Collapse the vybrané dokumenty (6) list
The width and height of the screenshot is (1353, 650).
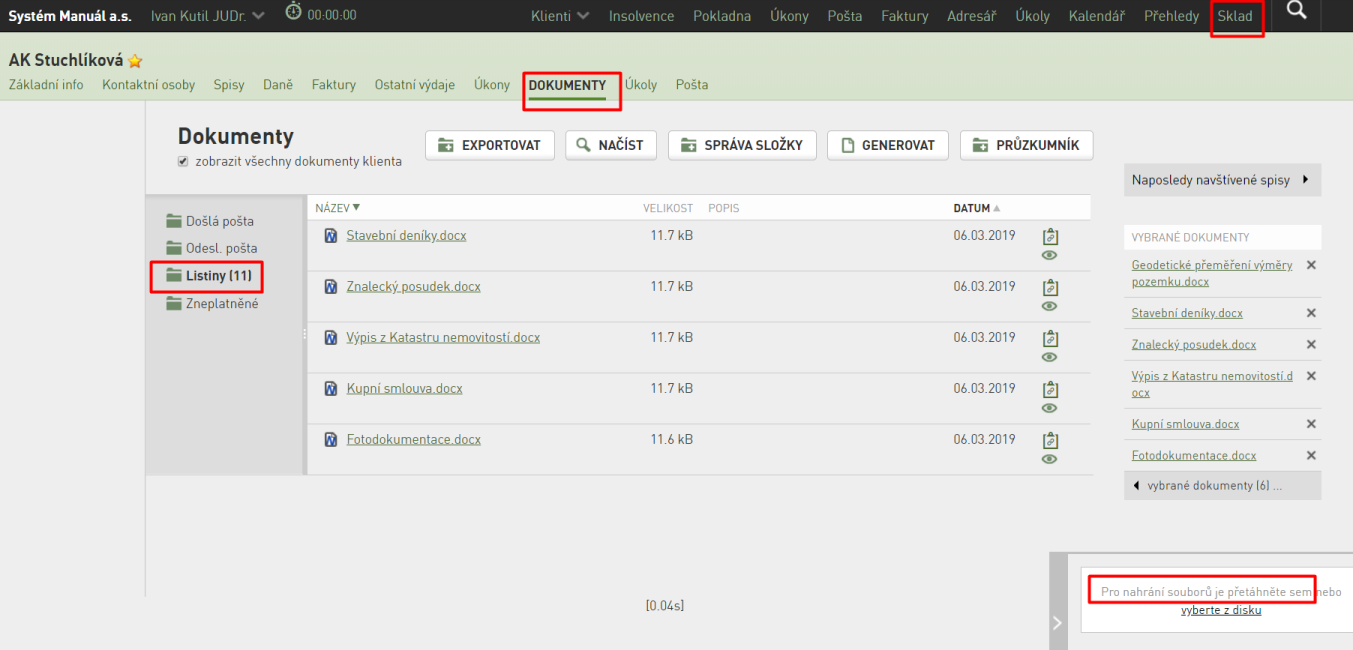[x=1222, y=485]
